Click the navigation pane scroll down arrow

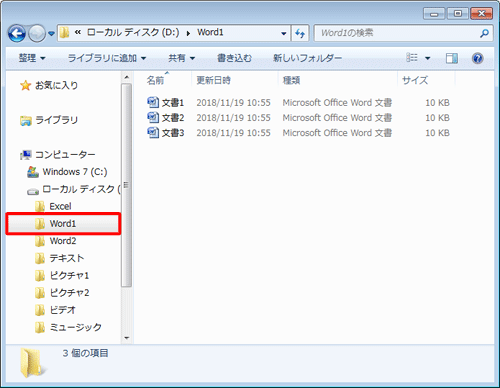127,338
